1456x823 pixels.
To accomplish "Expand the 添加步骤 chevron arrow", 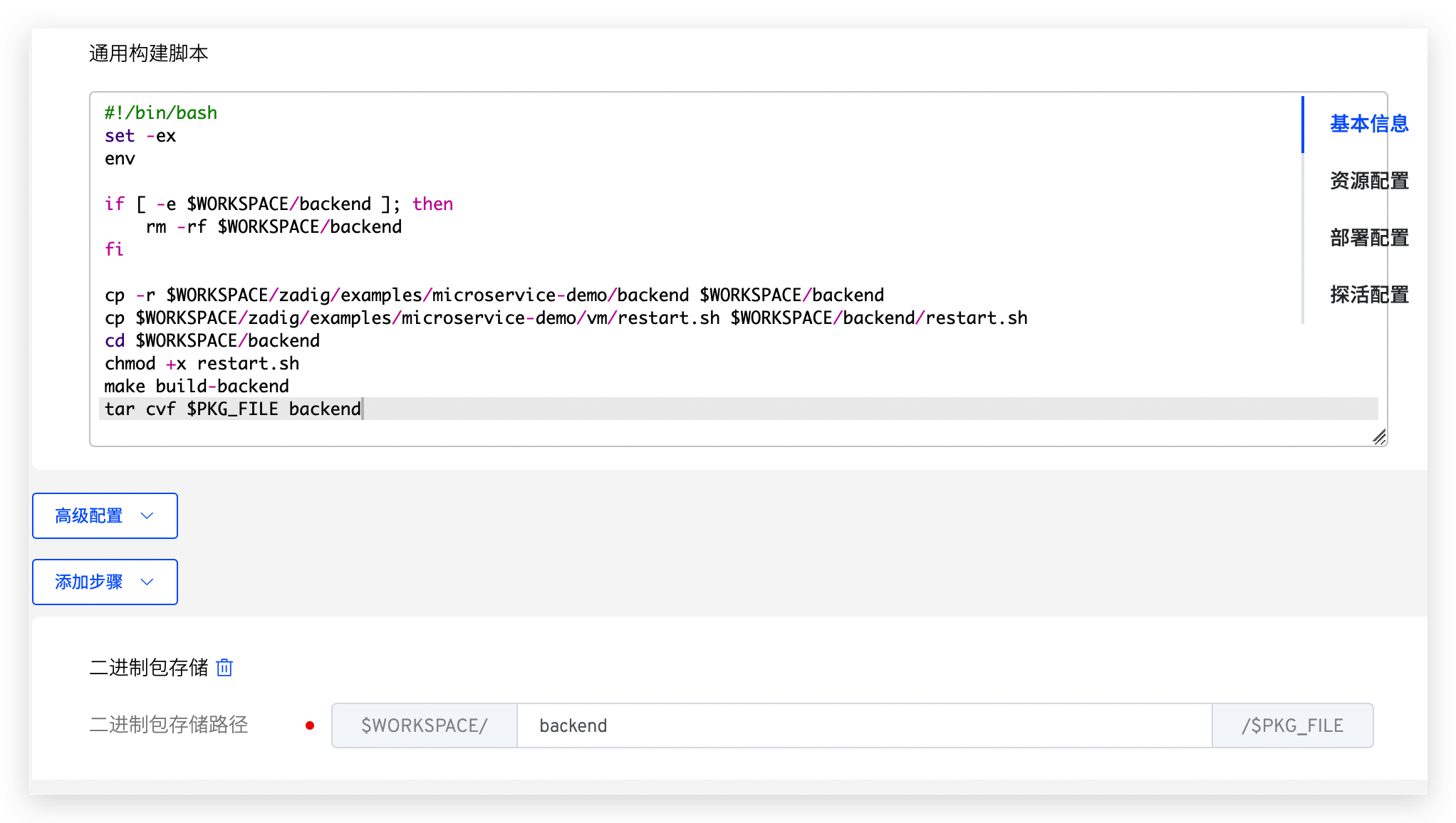I will coord(147,582).
